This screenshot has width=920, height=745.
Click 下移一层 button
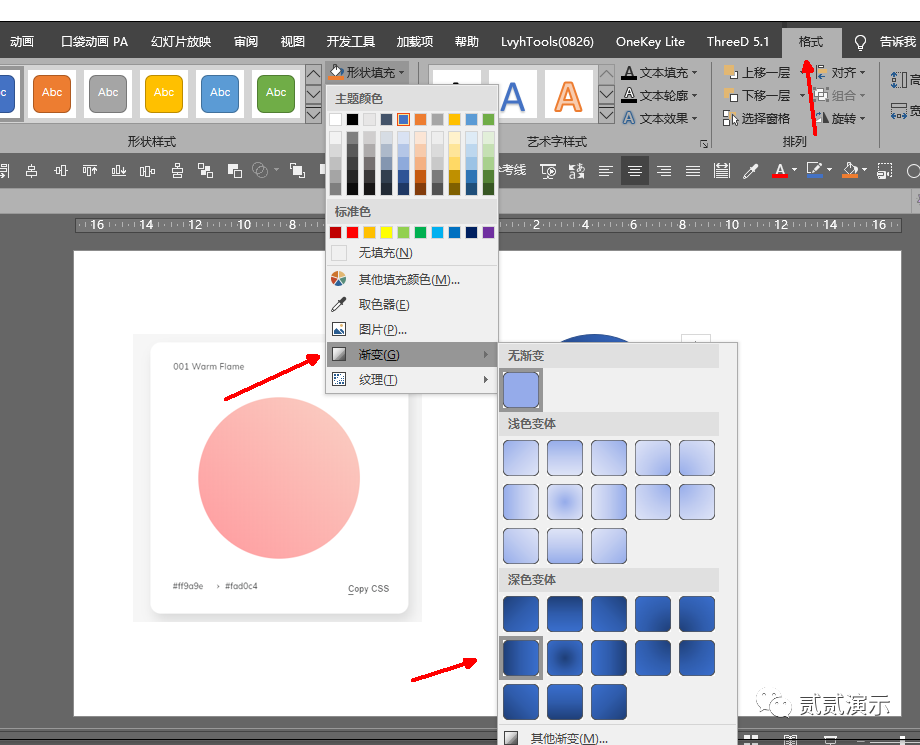tap(757, 95)
